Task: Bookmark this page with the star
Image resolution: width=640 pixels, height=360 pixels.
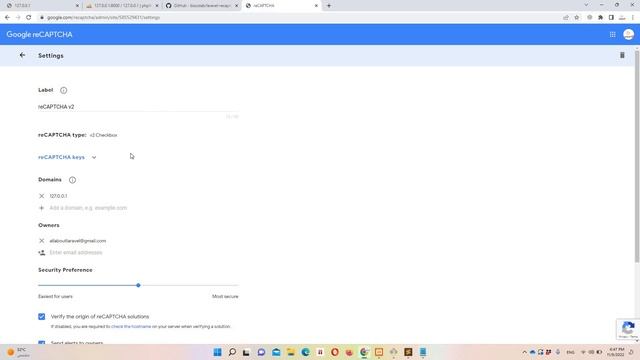Action: 576,18
